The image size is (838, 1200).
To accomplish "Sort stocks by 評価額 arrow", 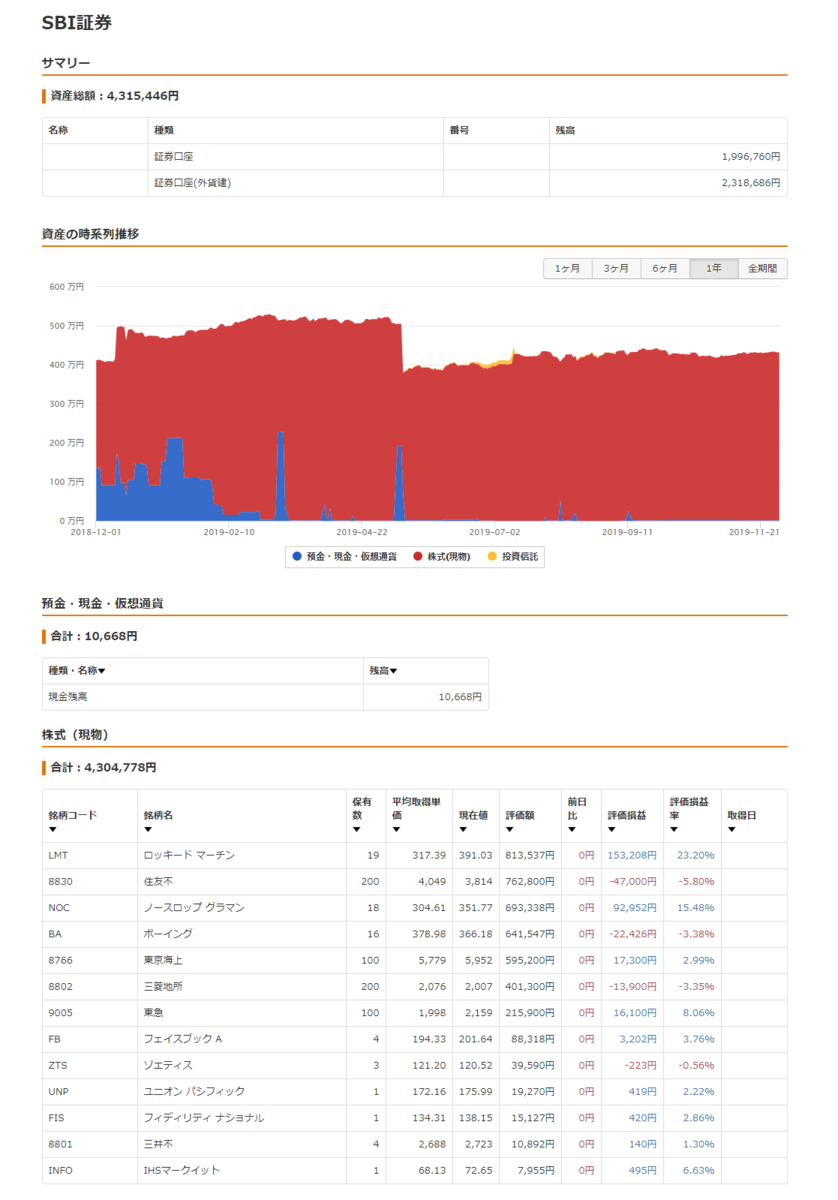I will coord(510,829).
